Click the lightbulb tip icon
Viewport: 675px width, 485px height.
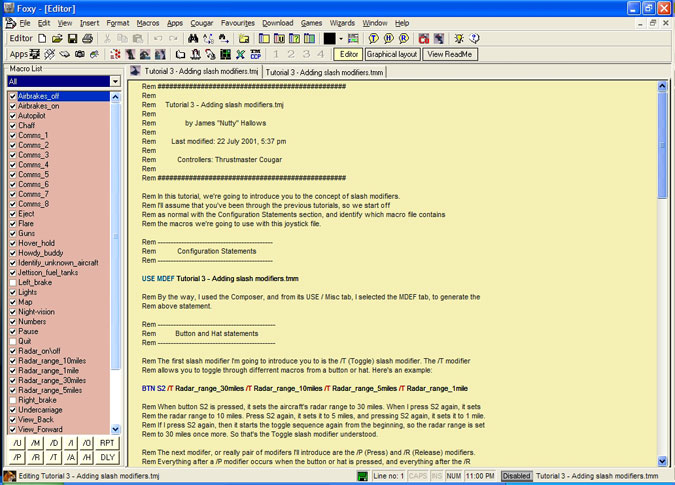tap(459, 39)
